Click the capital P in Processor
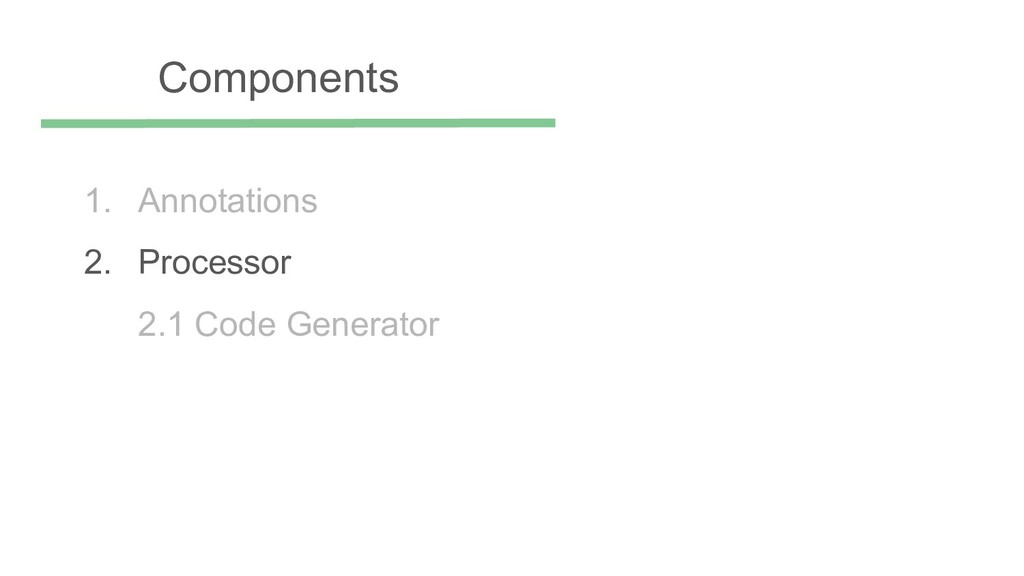The height and width of the screenshot is (576, 1024). pyautogui.click(x=148, y=263)
